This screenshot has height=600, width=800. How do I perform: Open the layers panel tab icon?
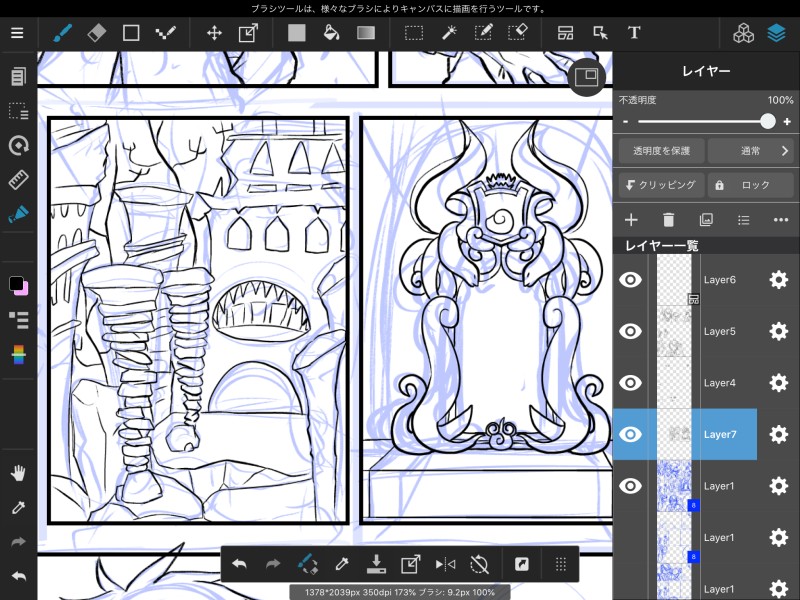(x=777, y=32)
